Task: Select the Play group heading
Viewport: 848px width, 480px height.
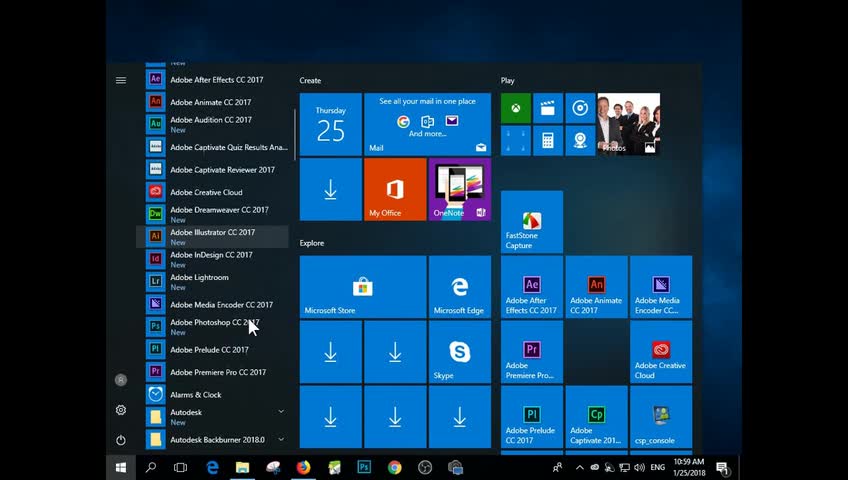Action: point(507,81)
